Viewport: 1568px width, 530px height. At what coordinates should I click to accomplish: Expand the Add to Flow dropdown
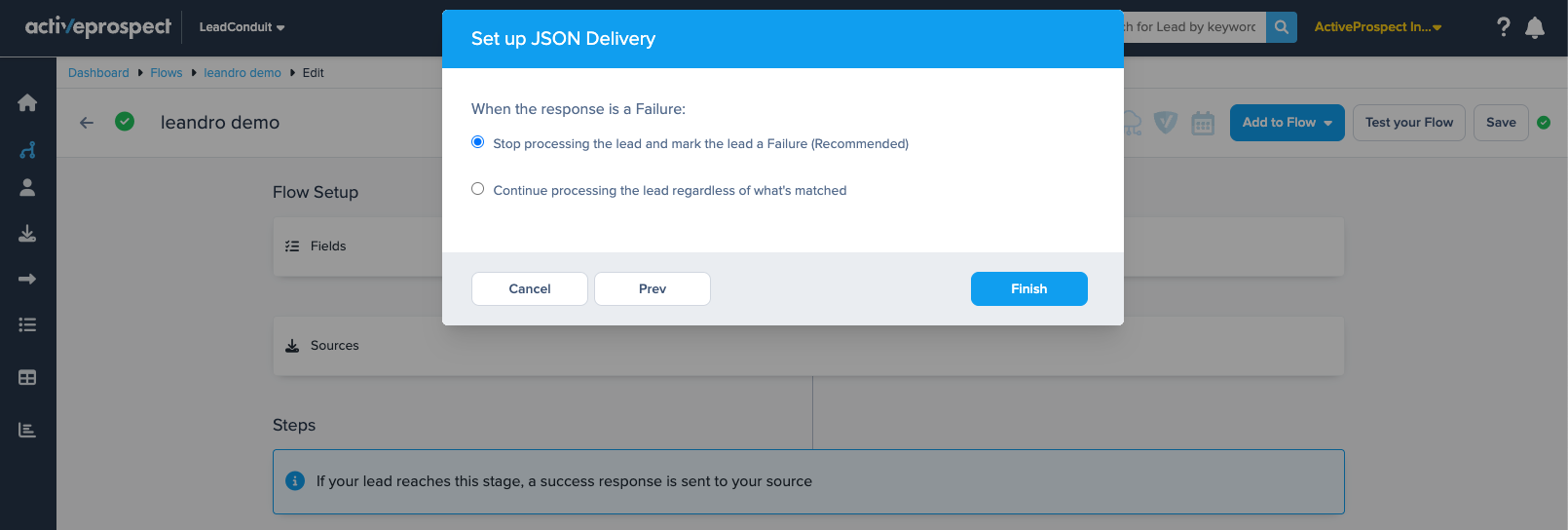point(1287,123)
